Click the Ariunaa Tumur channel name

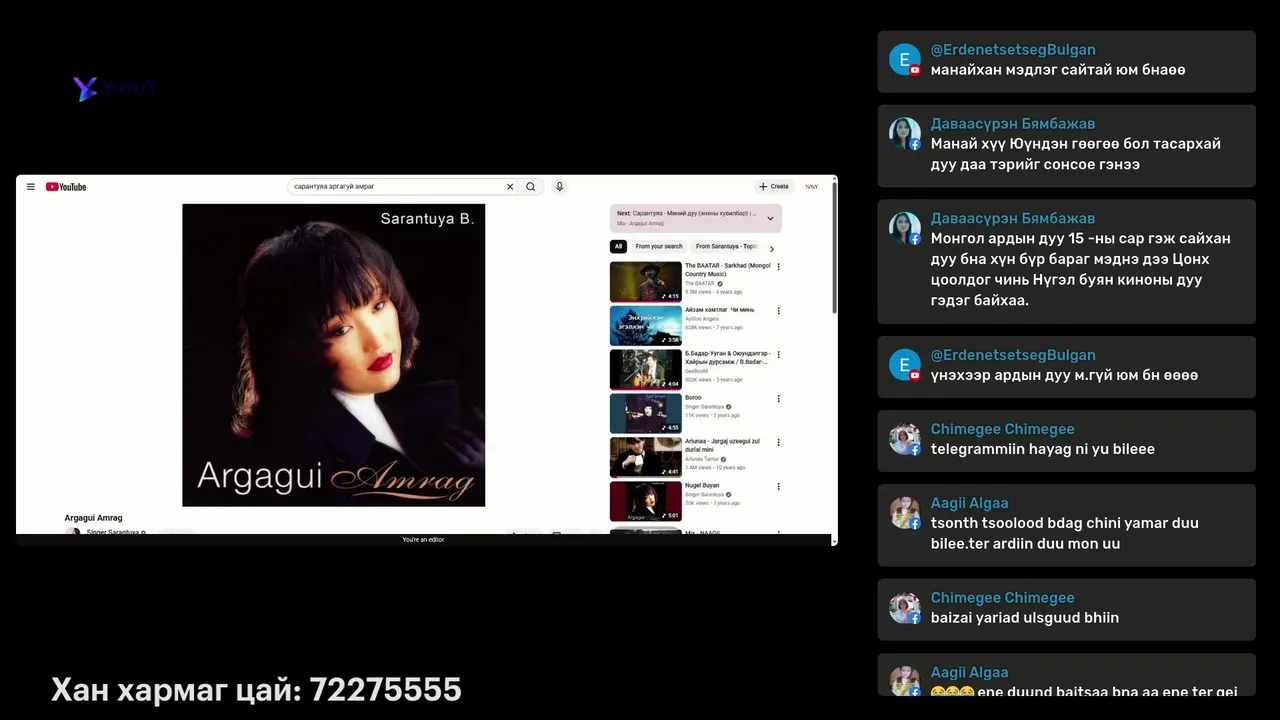pos(702,459)
